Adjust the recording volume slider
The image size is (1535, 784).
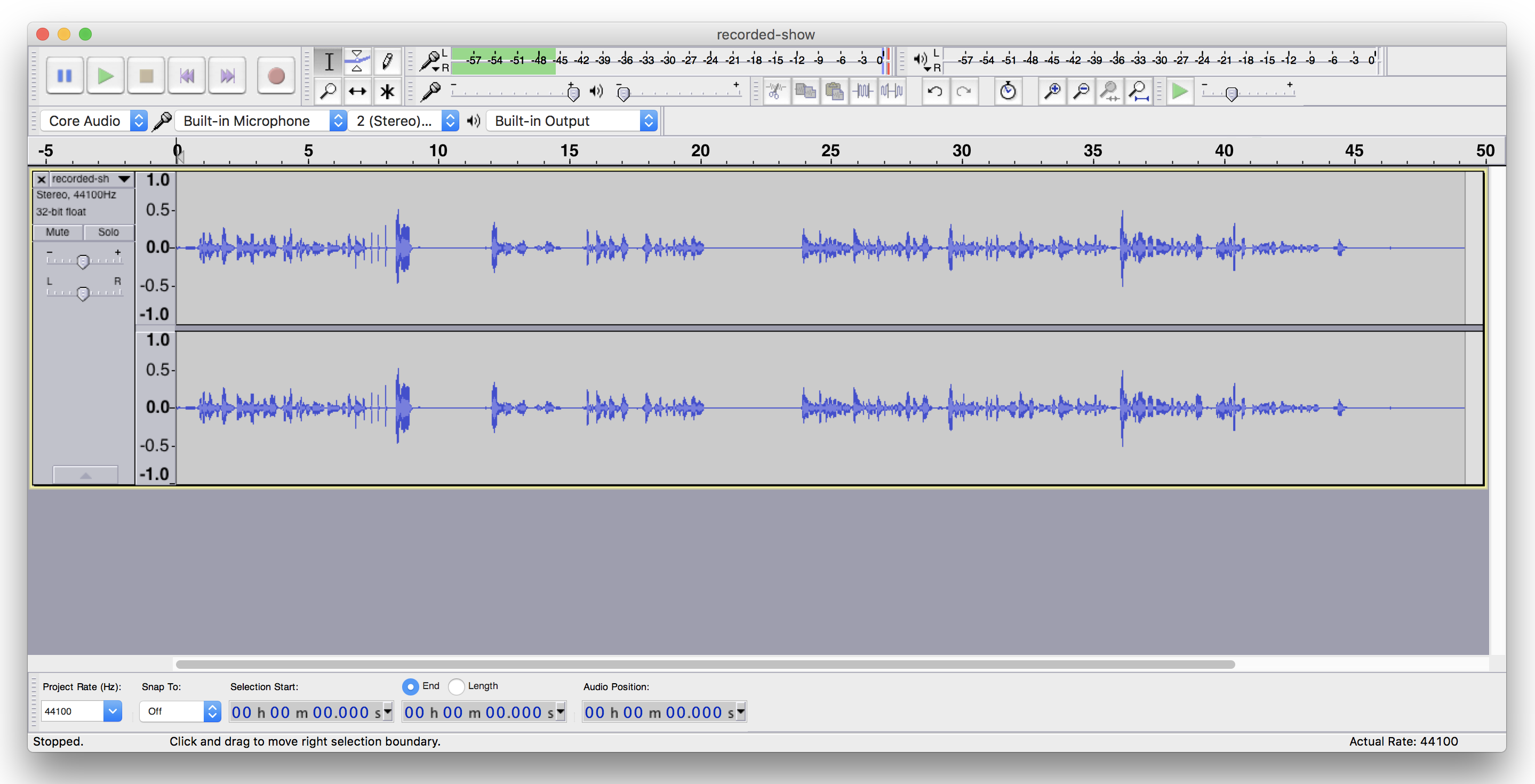(573, 93)
